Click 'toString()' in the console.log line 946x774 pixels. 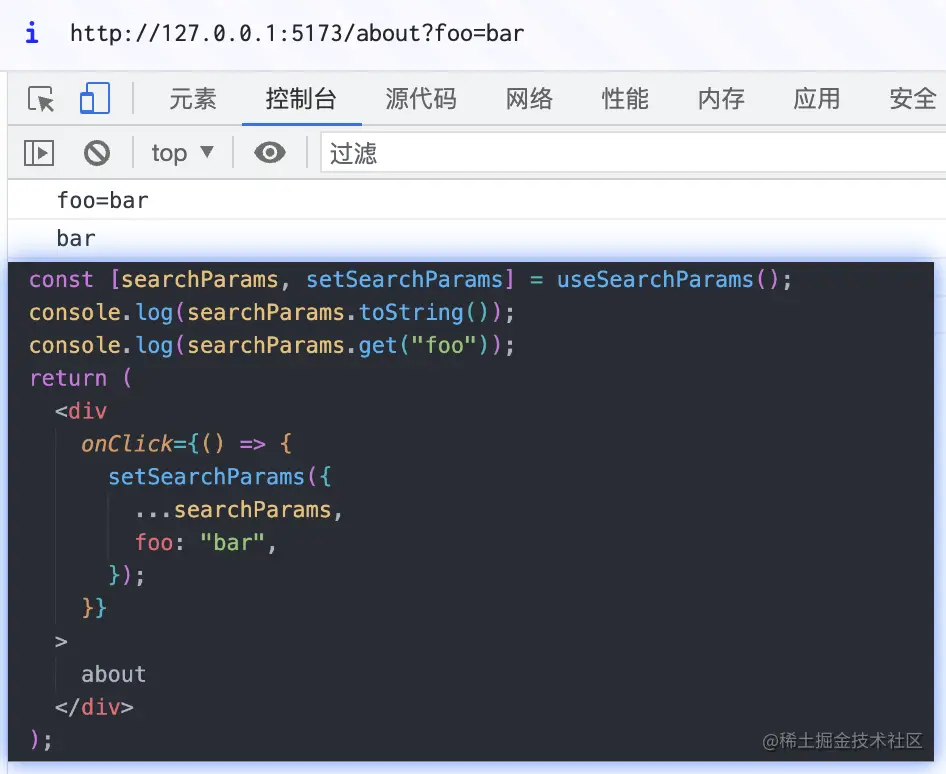(424, 312)
